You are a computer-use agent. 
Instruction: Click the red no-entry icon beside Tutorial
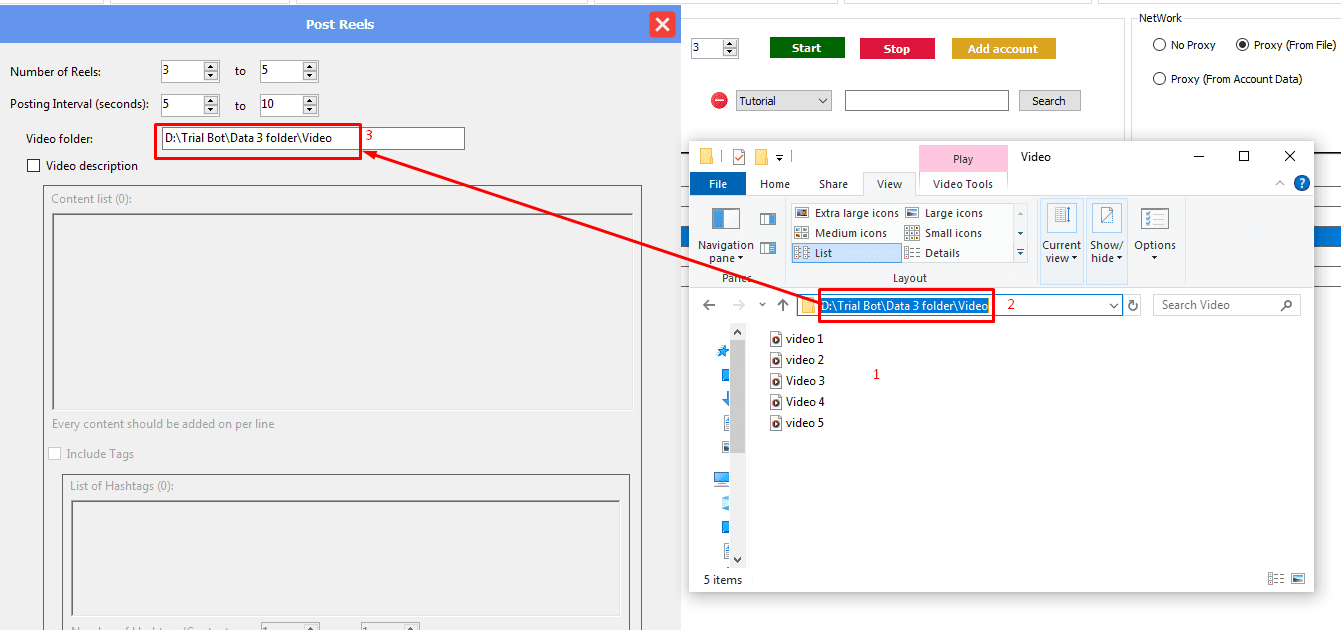[719, 100]
